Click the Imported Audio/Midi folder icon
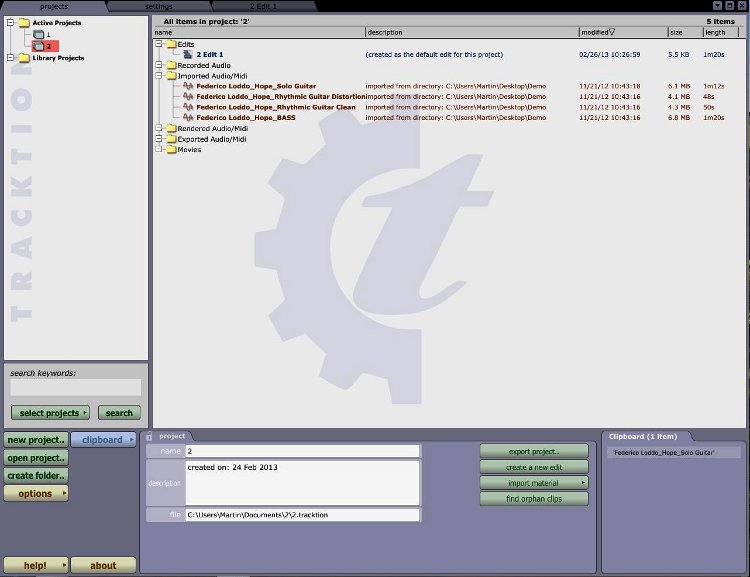The image size is (750, 577). 172,76
